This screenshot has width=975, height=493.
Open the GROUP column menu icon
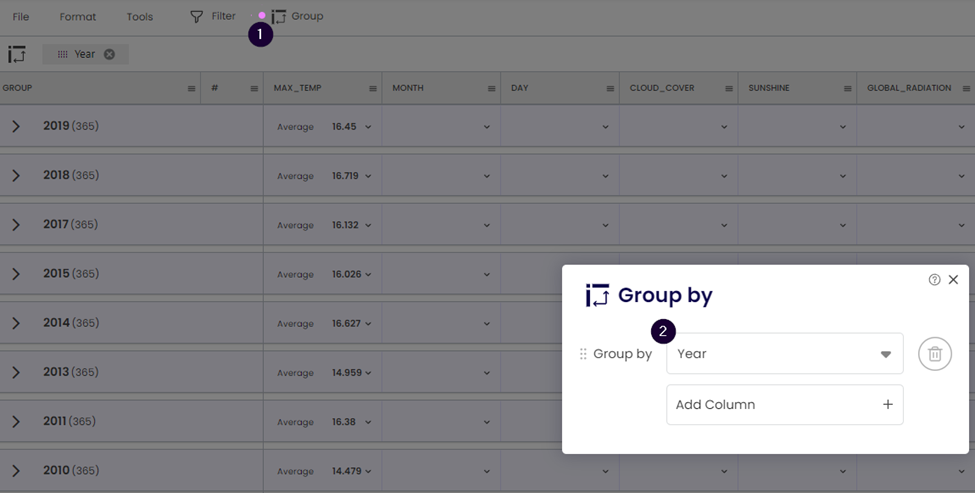192,89
